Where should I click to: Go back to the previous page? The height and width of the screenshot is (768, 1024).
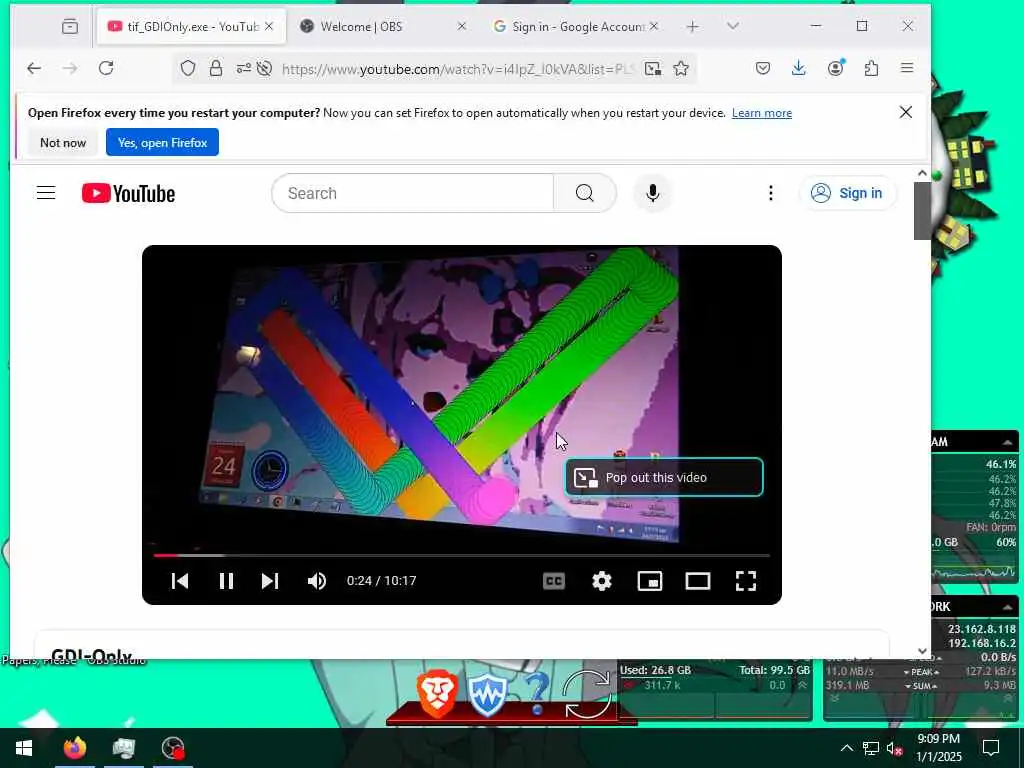tap(34, 68)
